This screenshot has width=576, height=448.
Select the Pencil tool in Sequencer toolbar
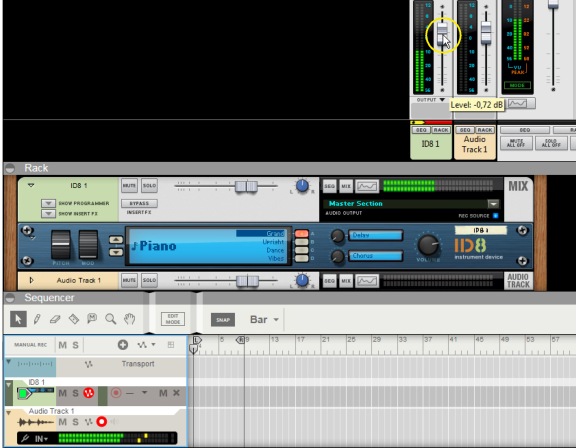coord(37,319)
